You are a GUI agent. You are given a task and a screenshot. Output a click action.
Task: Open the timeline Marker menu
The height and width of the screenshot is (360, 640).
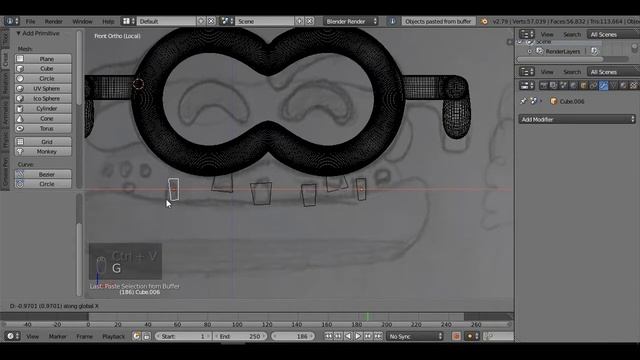click(x=58, y=336)
